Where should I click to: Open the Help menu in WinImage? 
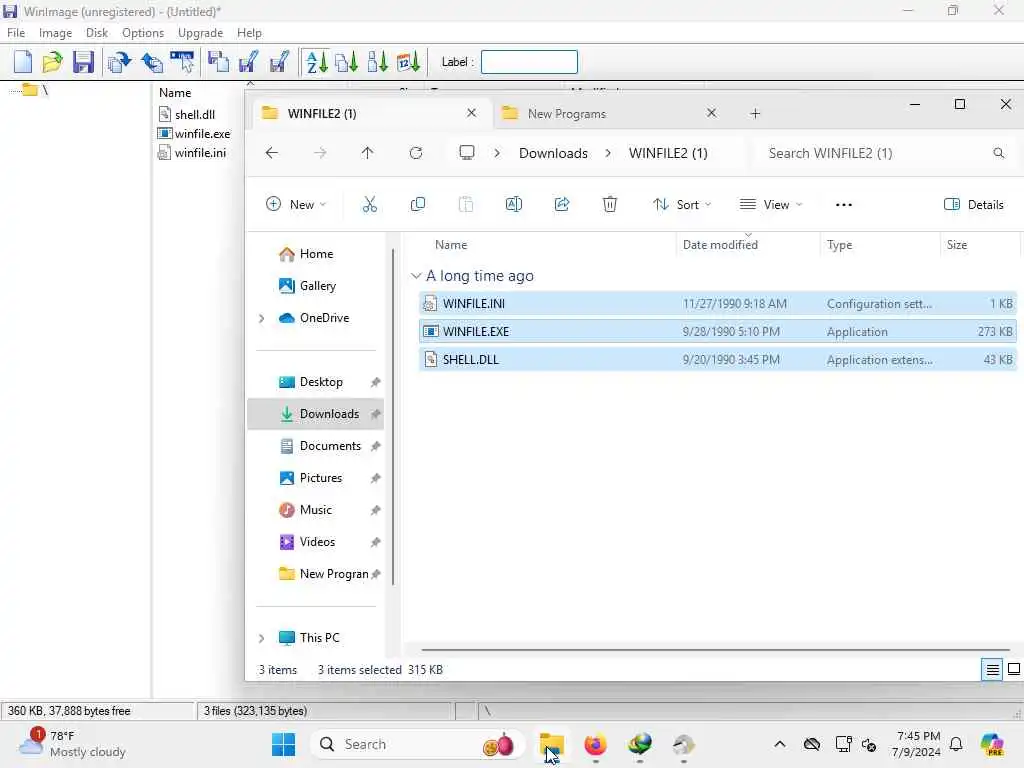(249, 33)
